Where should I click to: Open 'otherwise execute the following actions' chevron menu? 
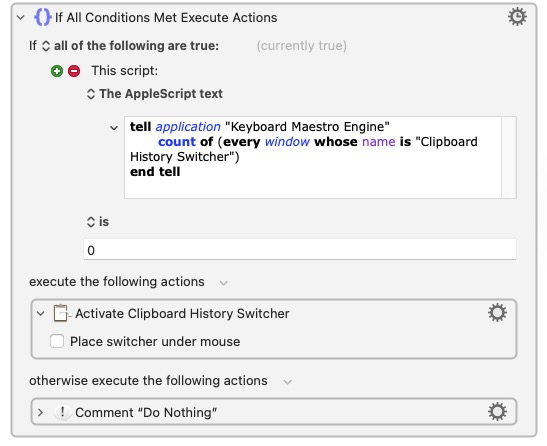(287, 381)
